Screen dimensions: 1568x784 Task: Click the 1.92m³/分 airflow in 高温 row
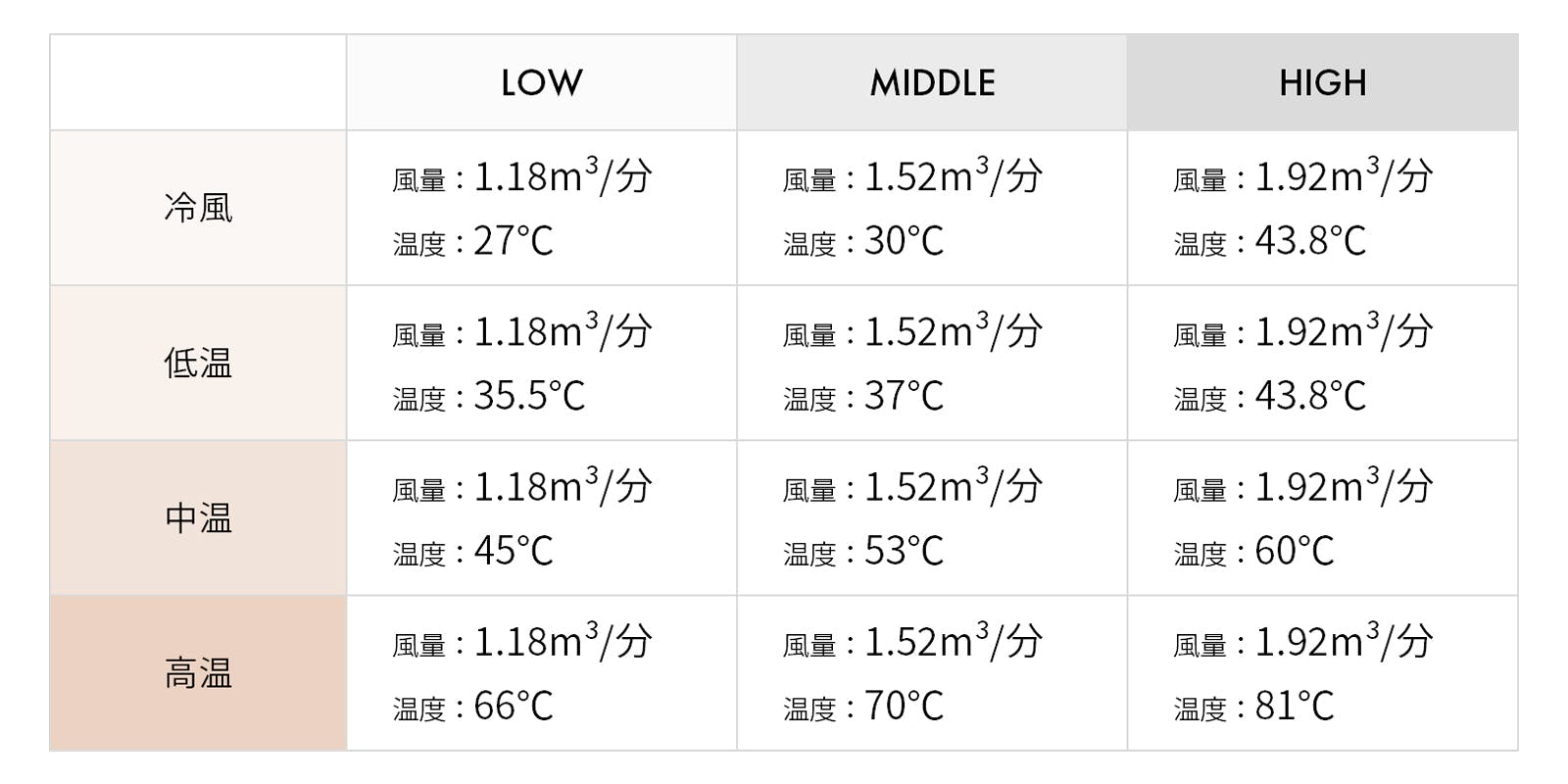[x=1343, y=642]
